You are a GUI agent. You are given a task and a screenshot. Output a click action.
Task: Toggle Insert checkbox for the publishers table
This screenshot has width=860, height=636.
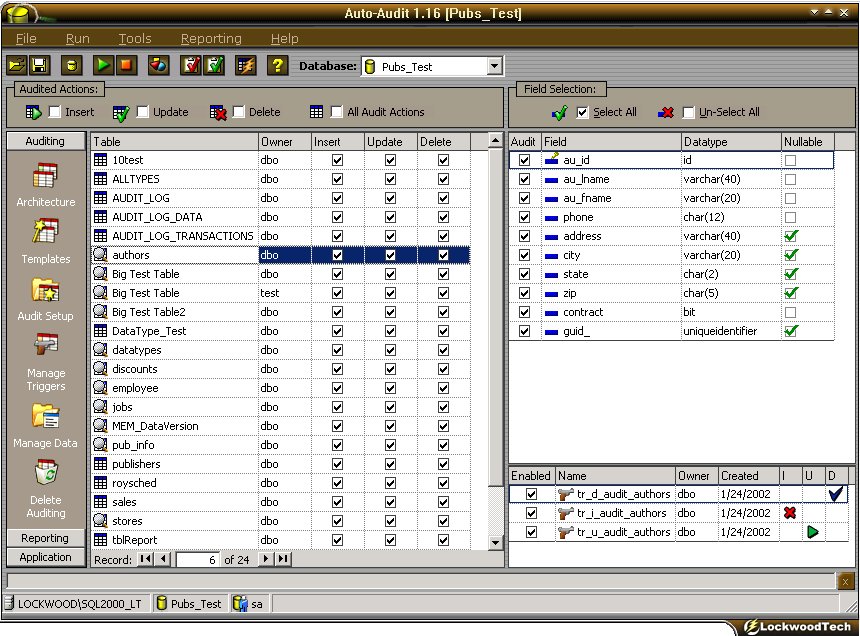point(337,464)
